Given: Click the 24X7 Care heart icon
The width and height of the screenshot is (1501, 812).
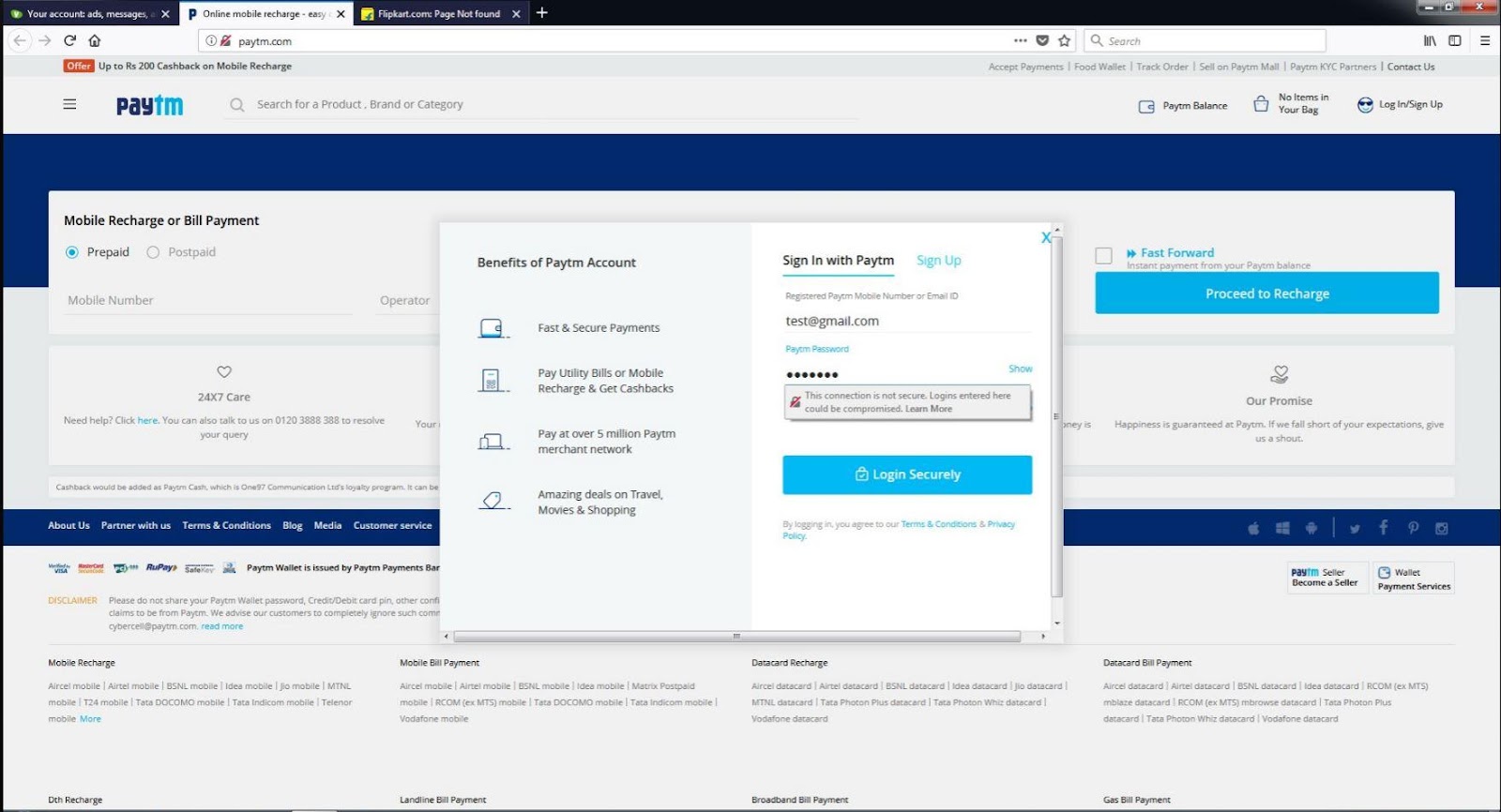Looking at the screenshot, I should coord(224,372).
